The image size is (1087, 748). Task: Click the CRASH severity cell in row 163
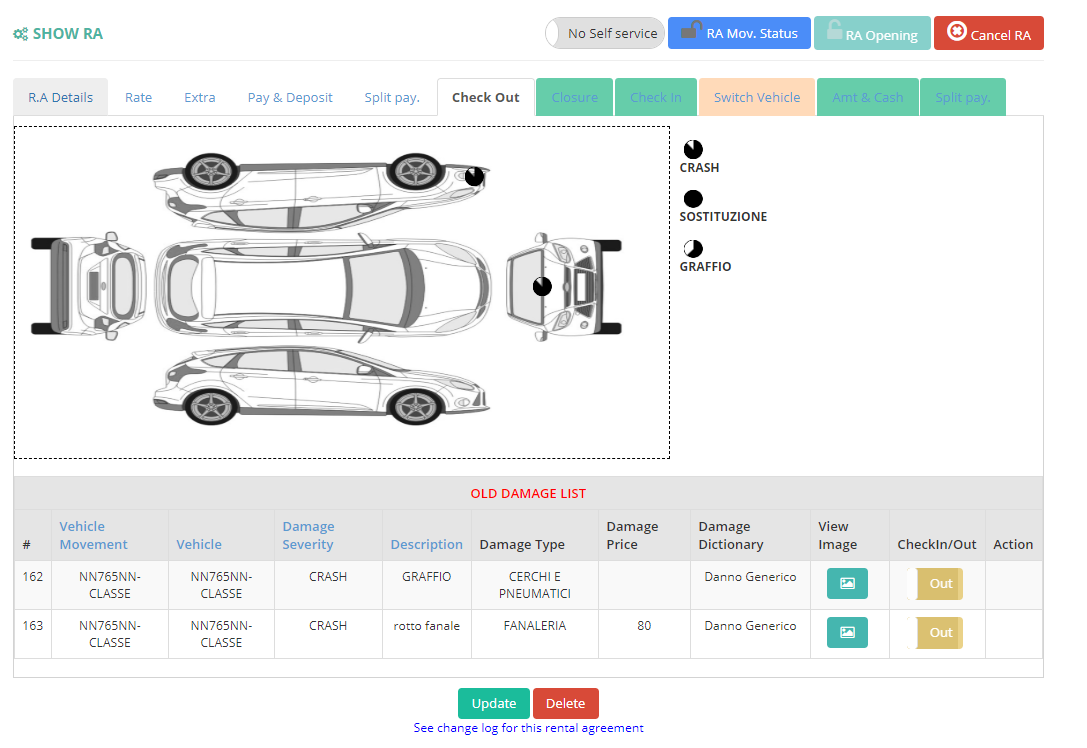(x=328, y=626)
